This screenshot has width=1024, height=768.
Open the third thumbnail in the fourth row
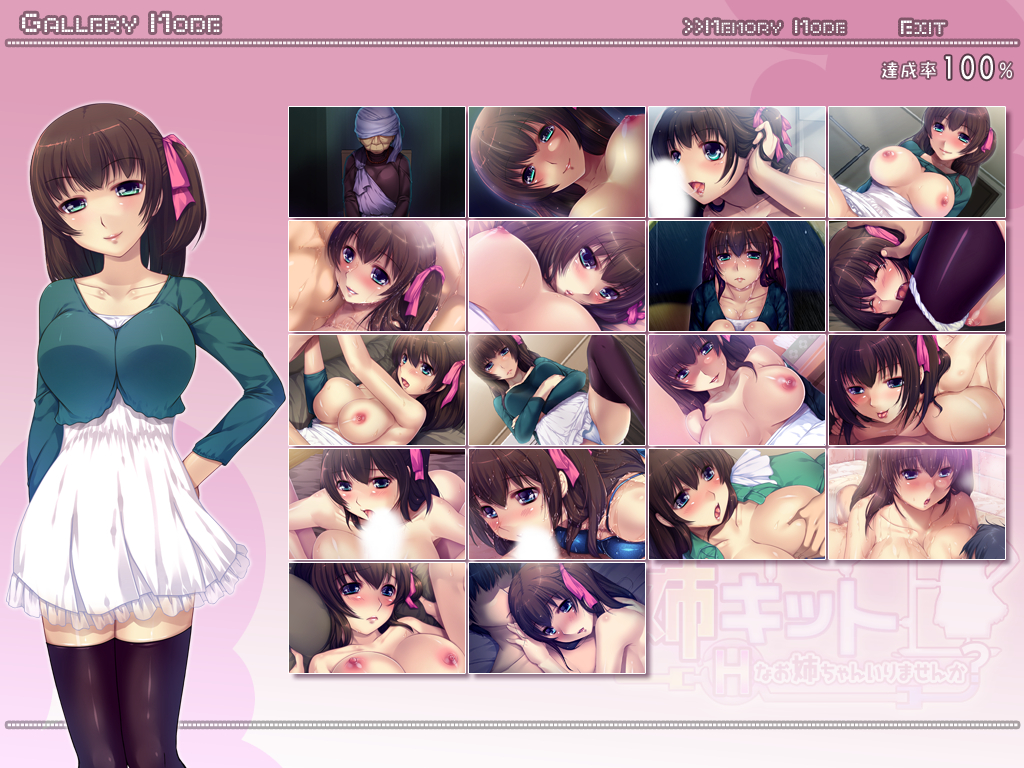[x=737, y=504]
